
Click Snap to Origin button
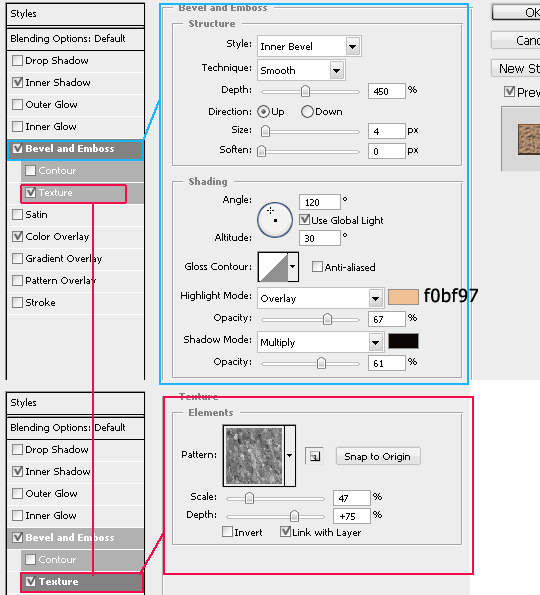pyautogui.click(x=378, y=456)
